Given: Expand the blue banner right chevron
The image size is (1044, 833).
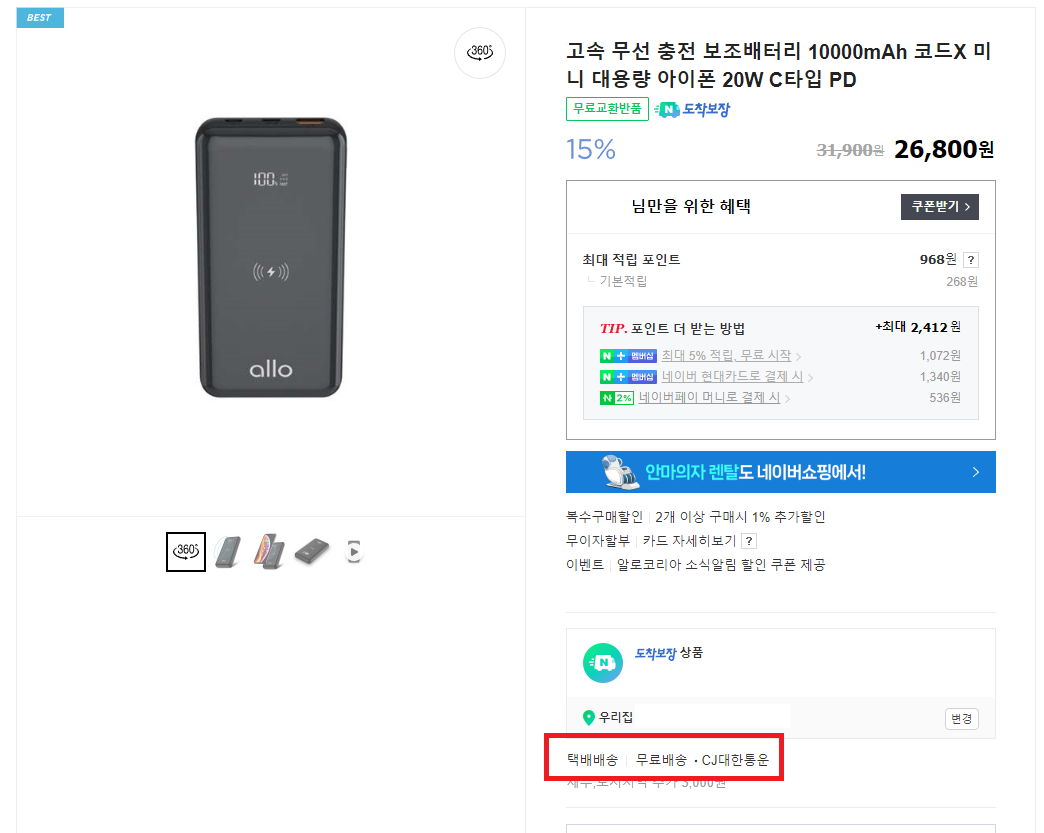Looking at the screenshot, I should [x=975, y=472].
